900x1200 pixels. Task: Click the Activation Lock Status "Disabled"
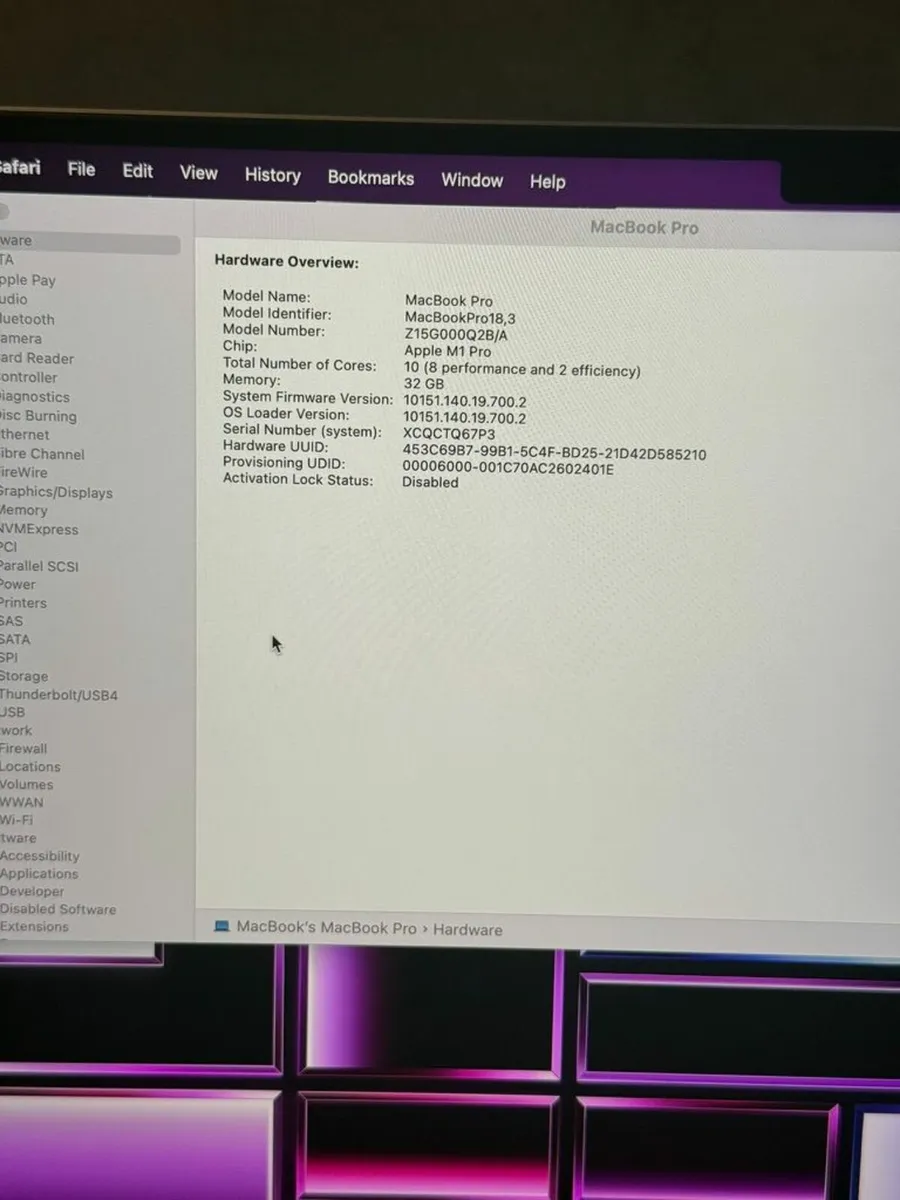pyautogui.click(x=430, y=482)
